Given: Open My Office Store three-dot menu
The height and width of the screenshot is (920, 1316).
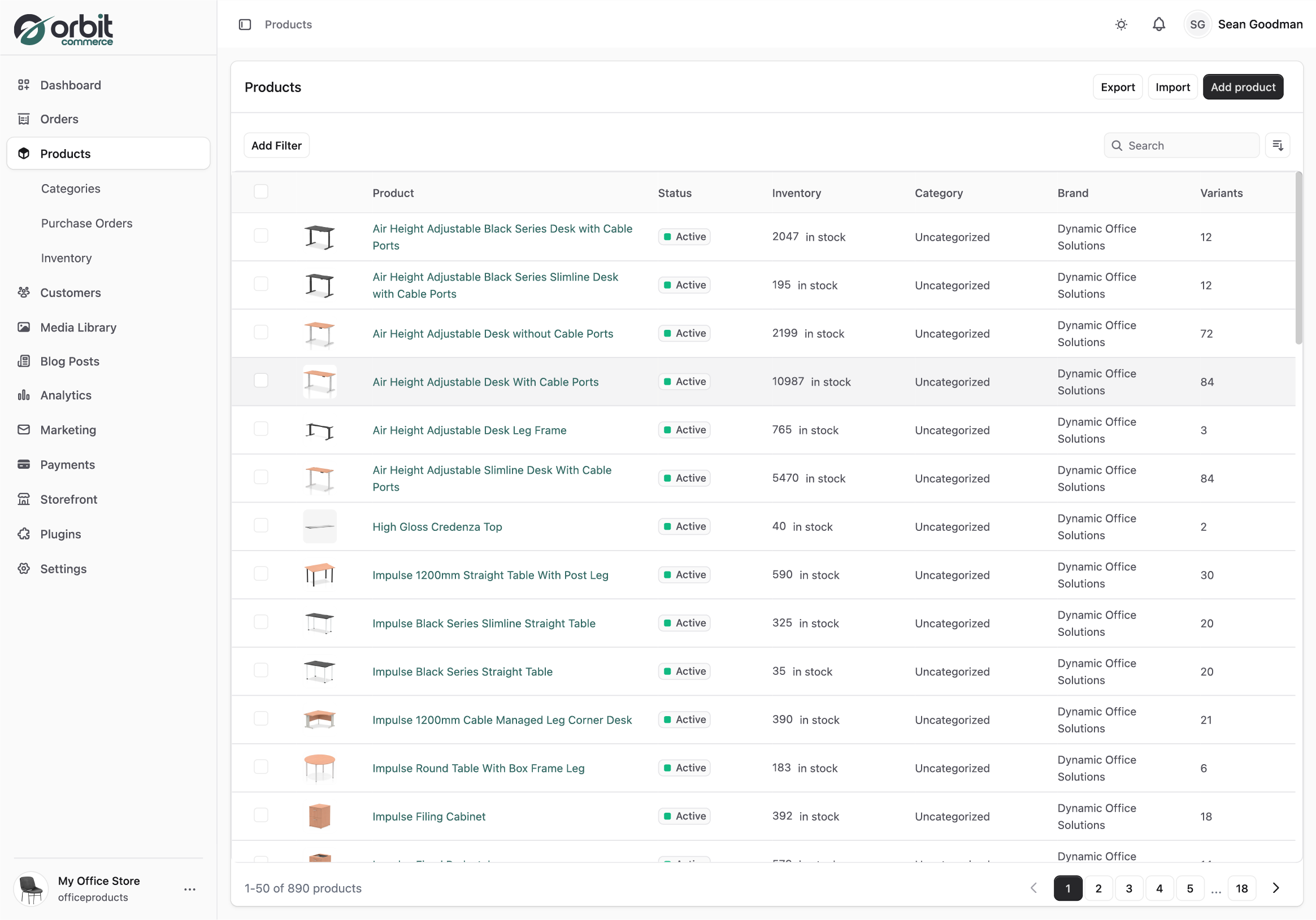Looking at the screenshot, I should tap(190, 889).
